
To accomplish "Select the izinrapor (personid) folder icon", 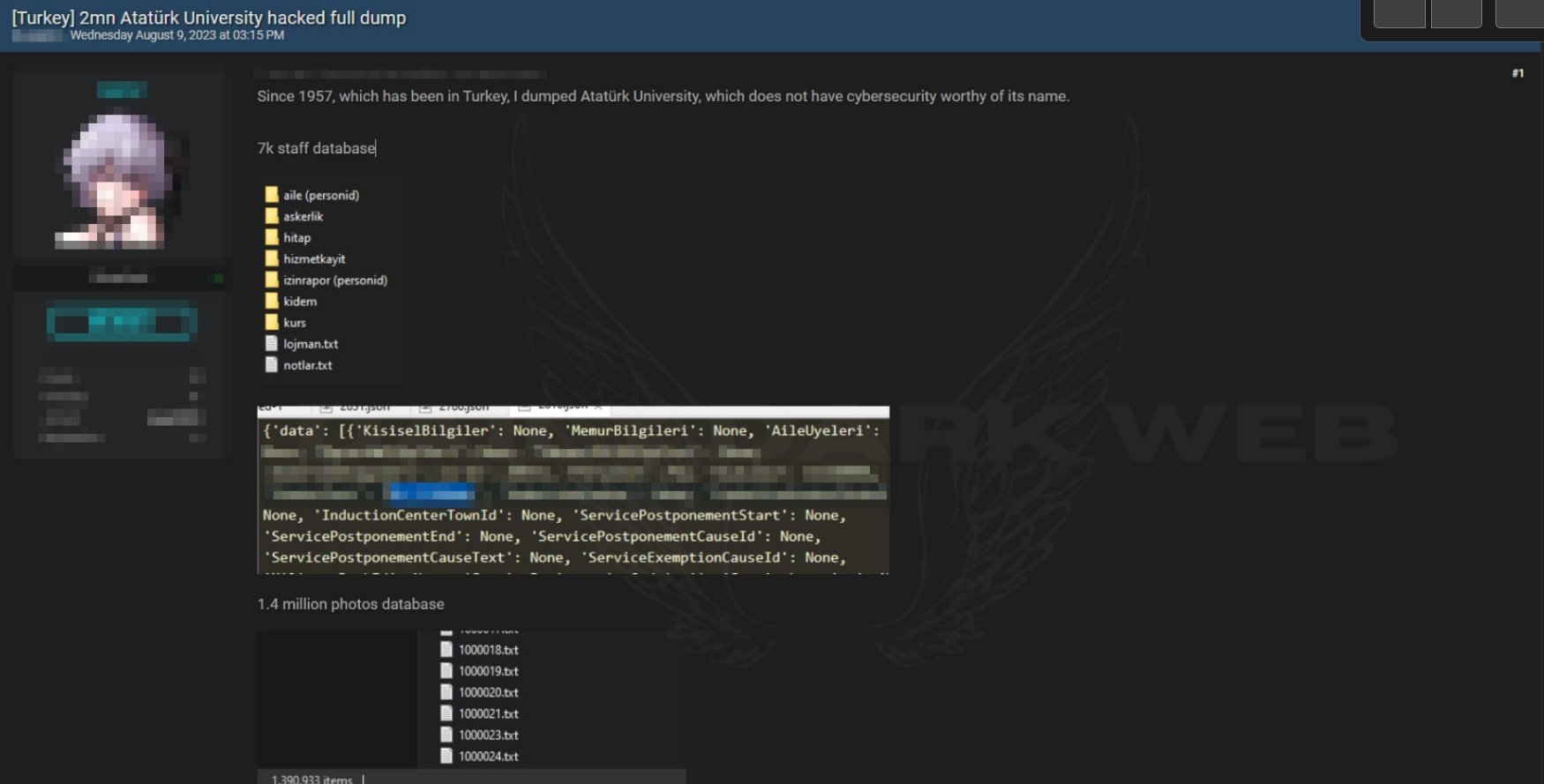I will [x=272, y=280].
